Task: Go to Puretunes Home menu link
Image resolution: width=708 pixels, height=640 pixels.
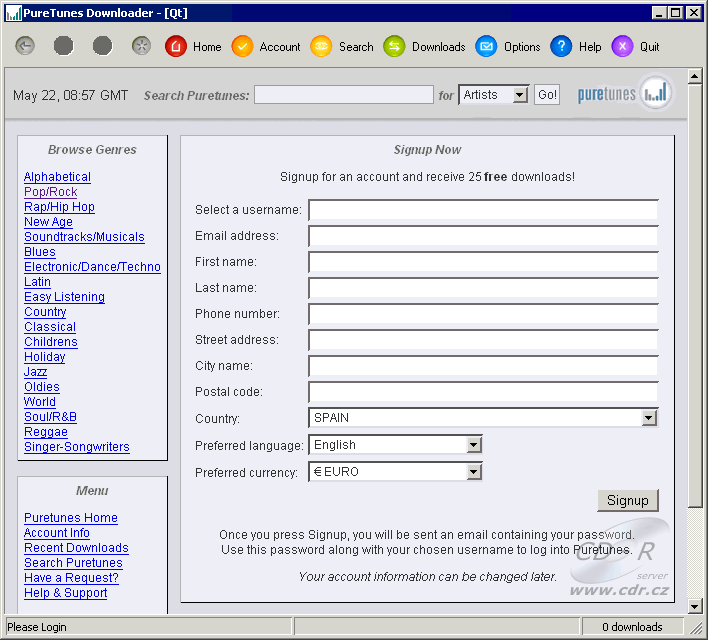Action: click(x=71, y=518)
